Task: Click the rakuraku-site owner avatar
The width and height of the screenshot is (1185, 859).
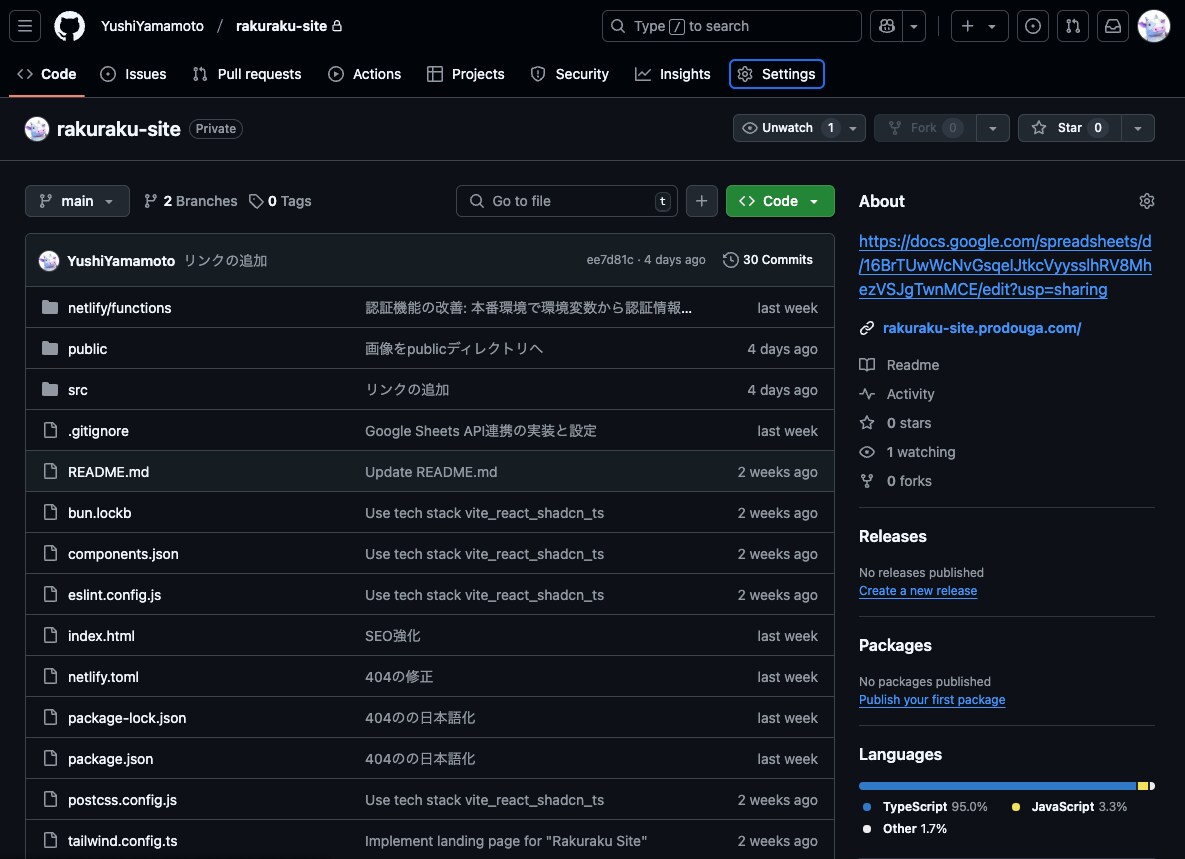Action: [36, 129]
